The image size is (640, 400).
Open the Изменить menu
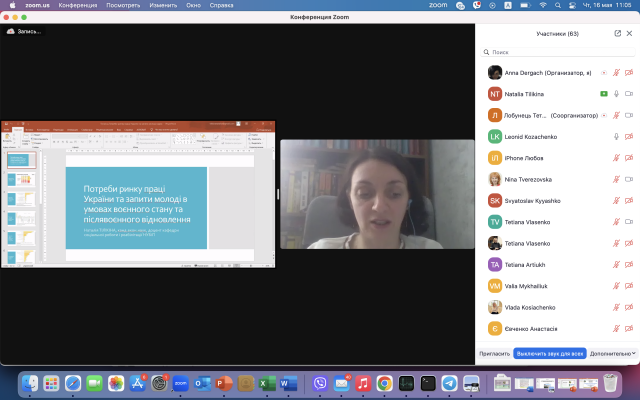coord(163,5)
